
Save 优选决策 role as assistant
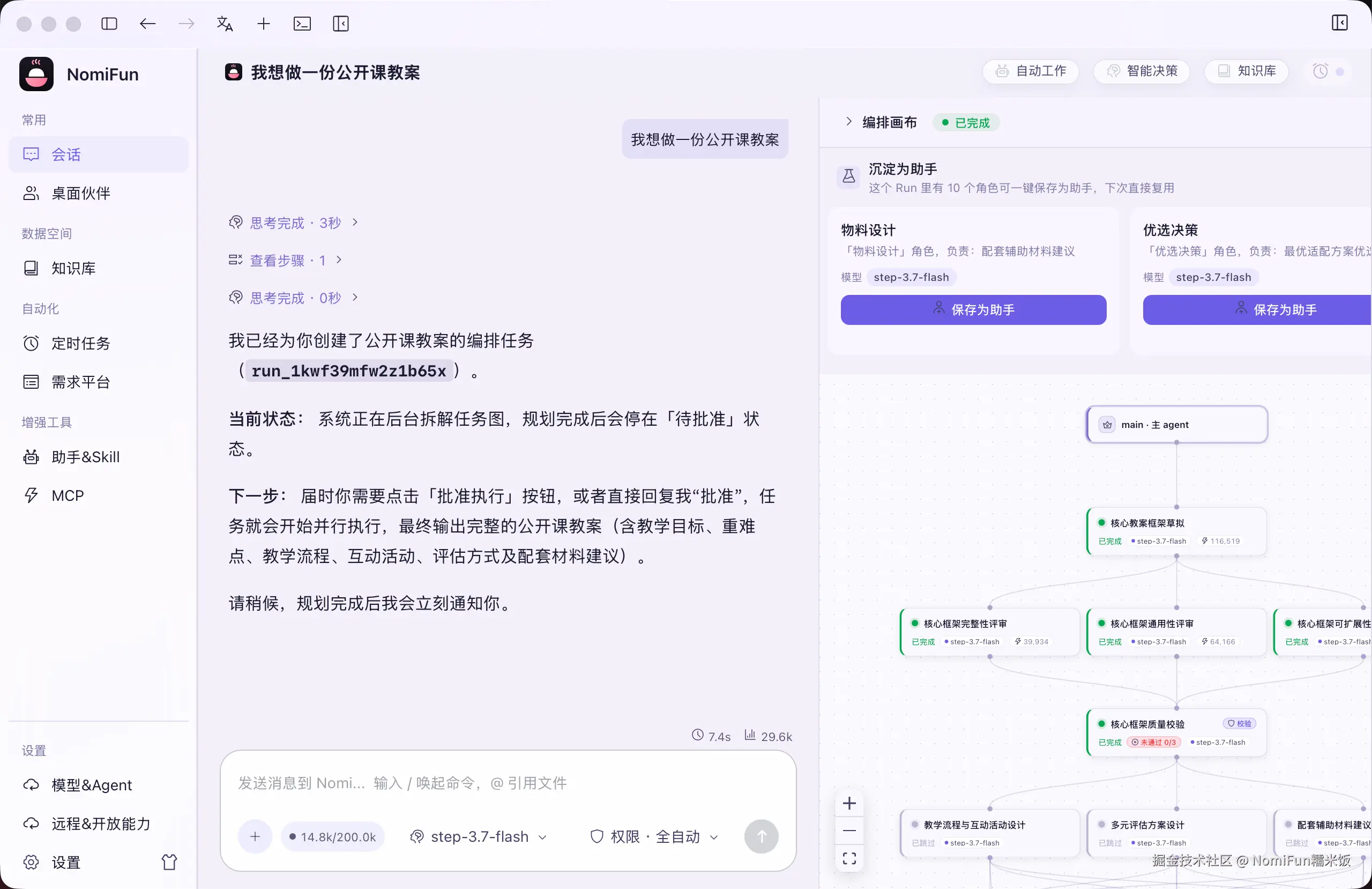click(1257, 310)
